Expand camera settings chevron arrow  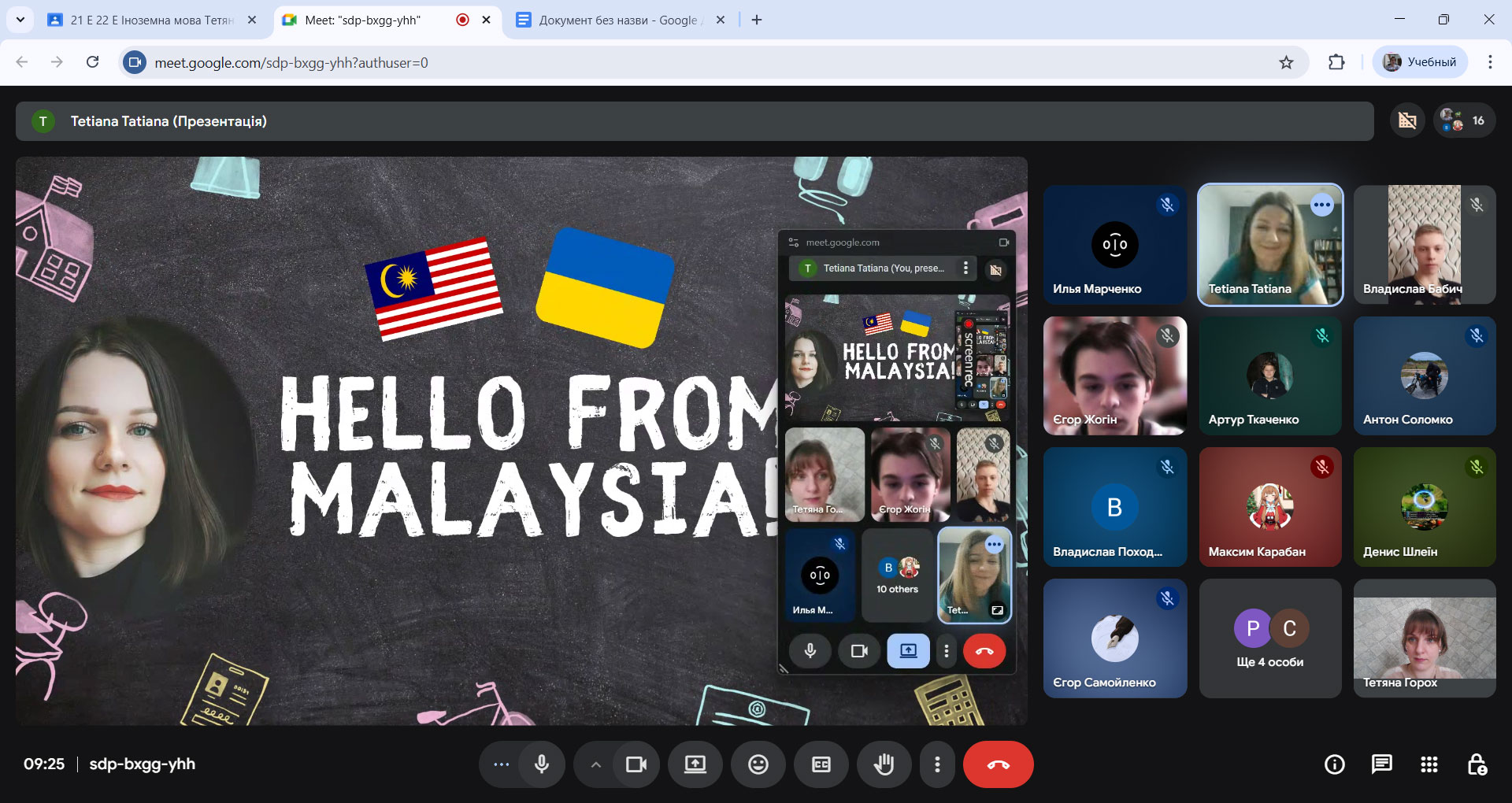[x=596, y=764]
